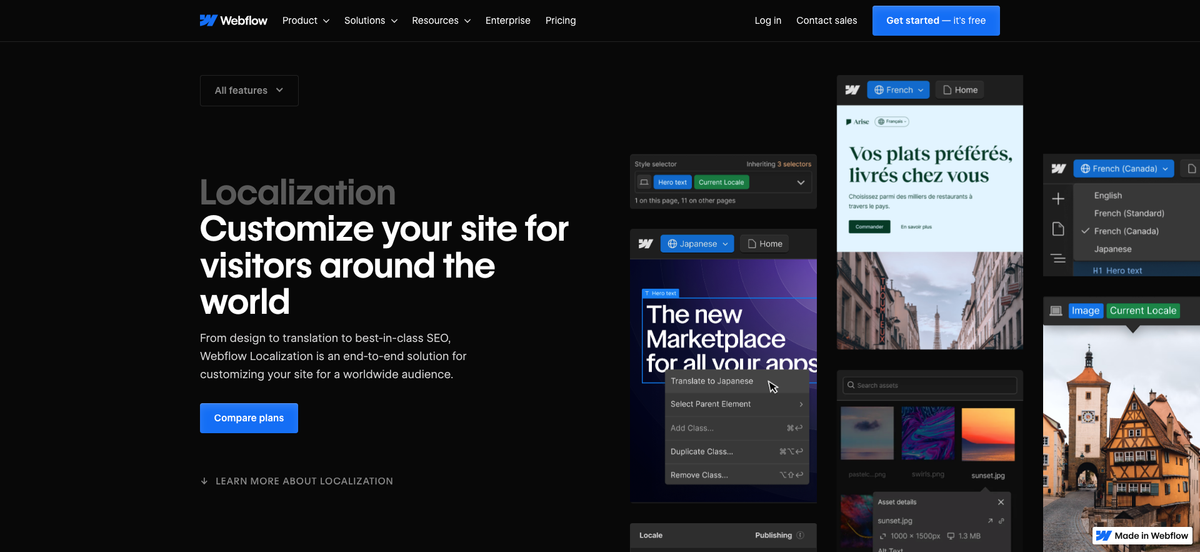
Task: Open the All features dropdown
Action: pos(249,90)
